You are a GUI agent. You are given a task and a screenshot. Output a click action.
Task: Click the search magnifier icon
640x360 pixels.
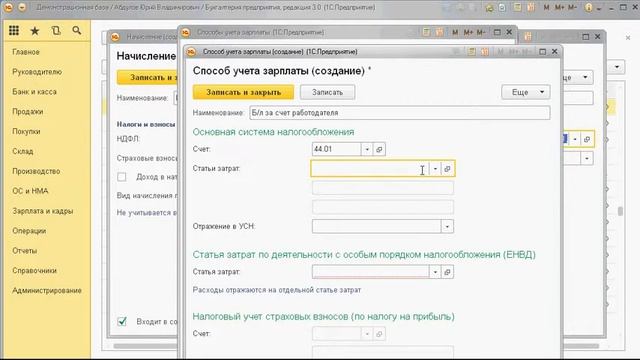[76, 31]
